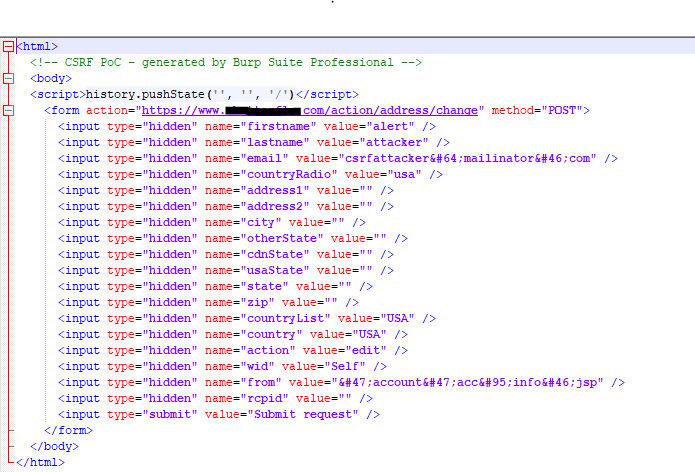The height and width of the screenshot is (472, 695).
Task: Click the closing form tag
Action: click(x=68, y=430)
